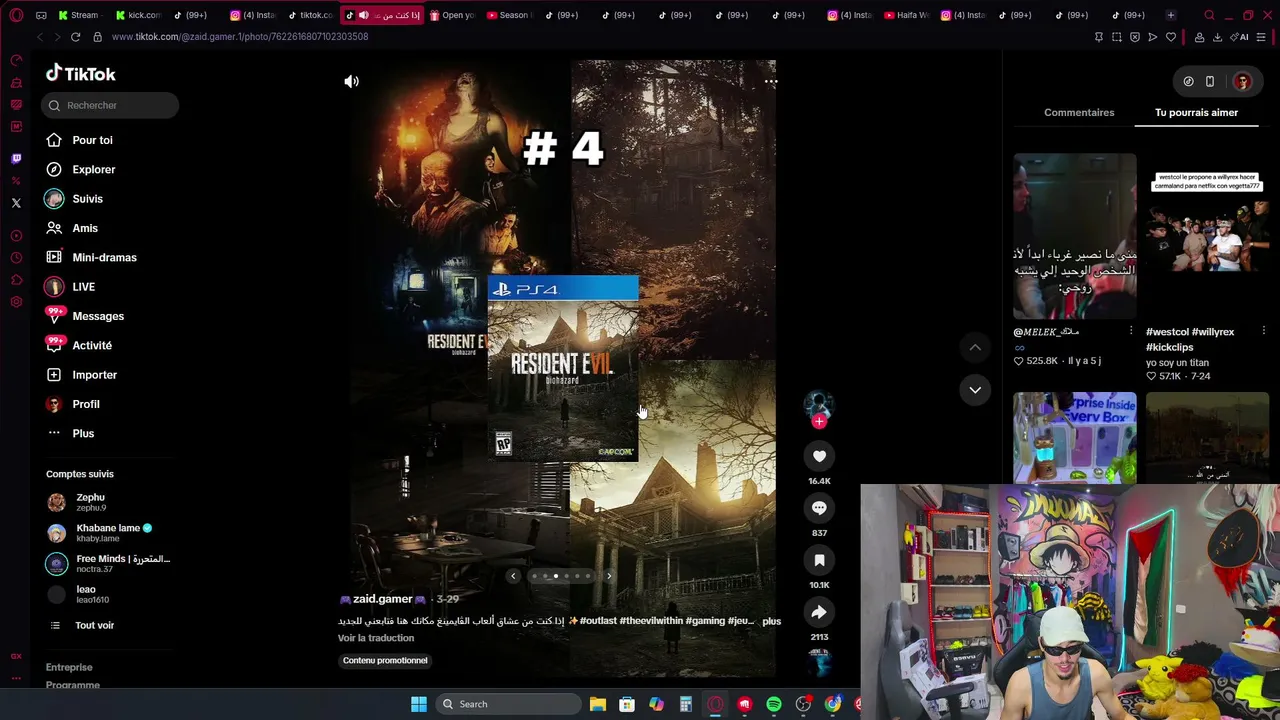Open options for the westcol recommended video
The image size is (1280, 720).
[x=1264, y=331]
